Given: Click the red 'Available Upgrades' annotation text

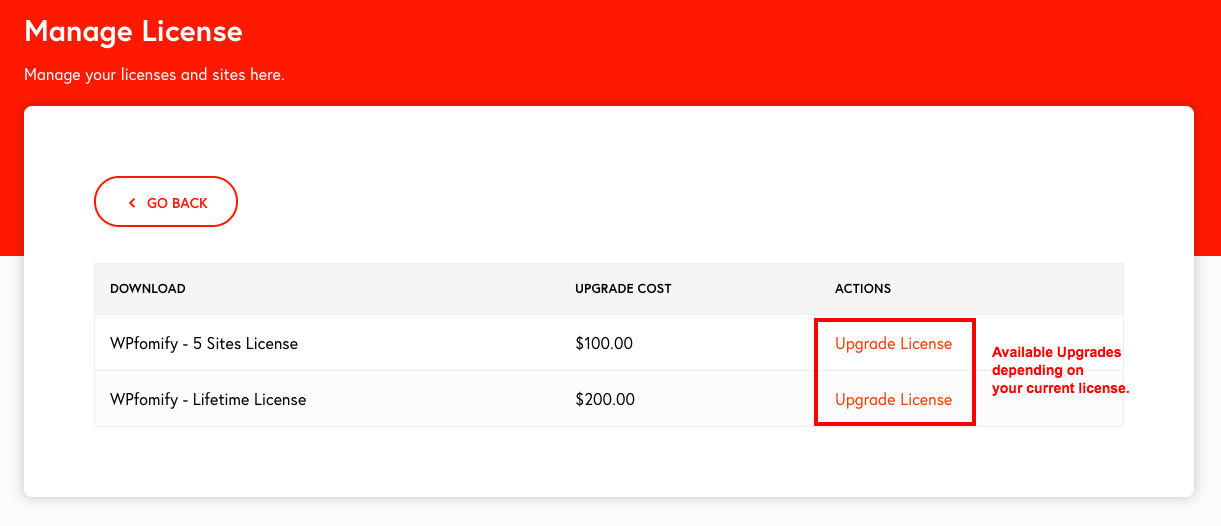Looking at the screenshot, I should 1056,352.
